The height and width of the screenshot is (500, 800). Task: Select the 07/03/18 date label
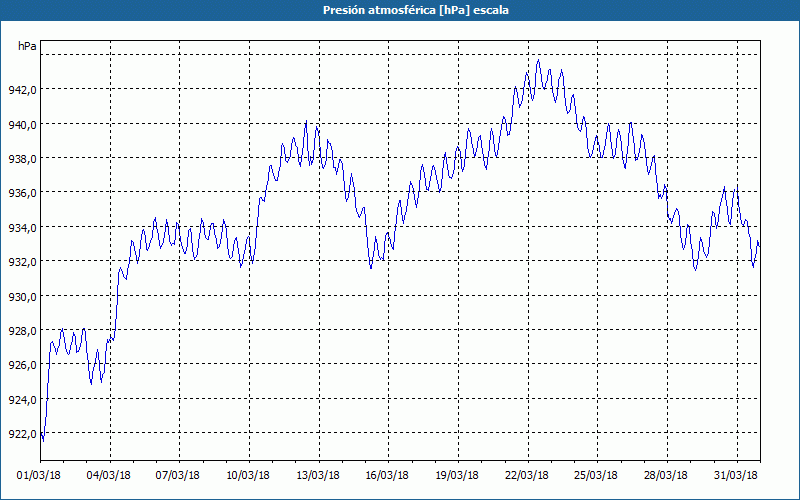178,476
